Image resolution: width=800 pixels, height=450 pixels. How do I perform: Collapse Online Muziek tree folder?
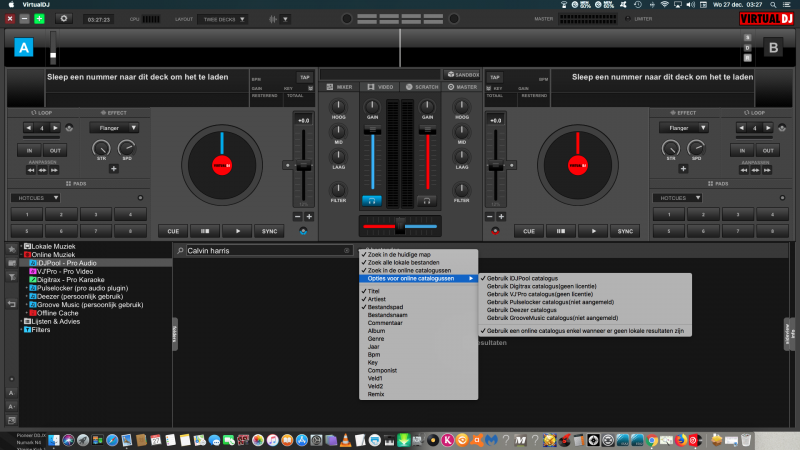click(x=21, y=255)
